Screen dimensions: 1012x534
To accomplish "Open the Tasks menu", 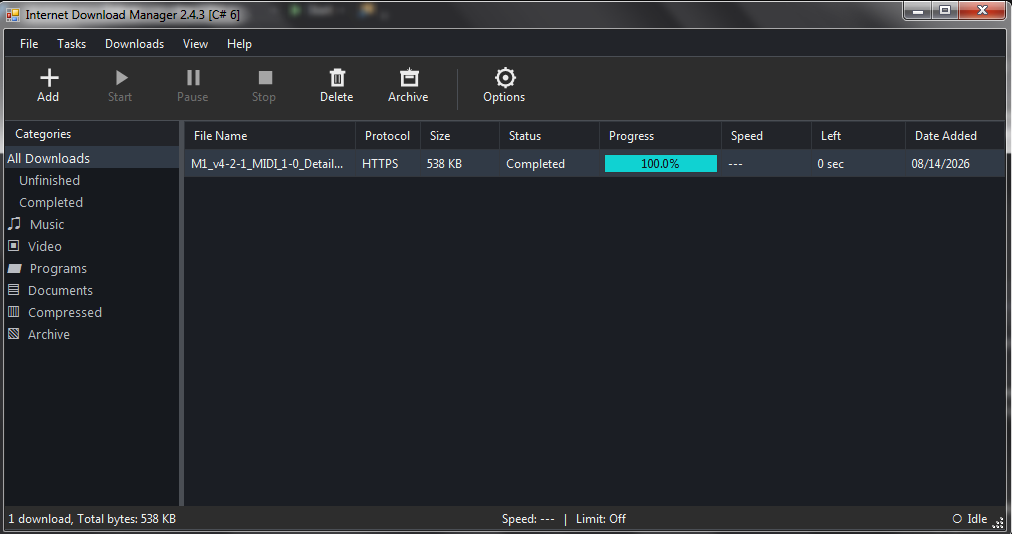I will coord(72,44).
